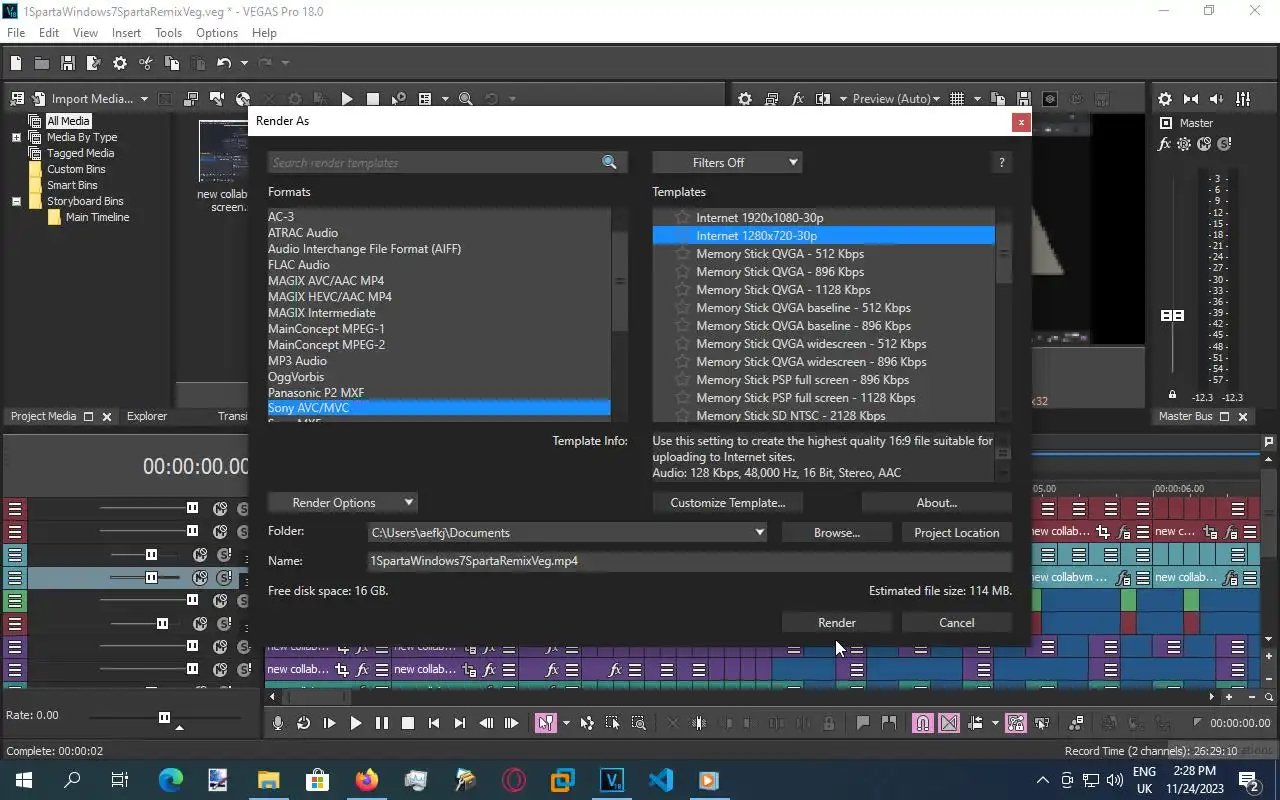Show preview overlays grid icon
1280x800 pixels.
pos(957,99)
